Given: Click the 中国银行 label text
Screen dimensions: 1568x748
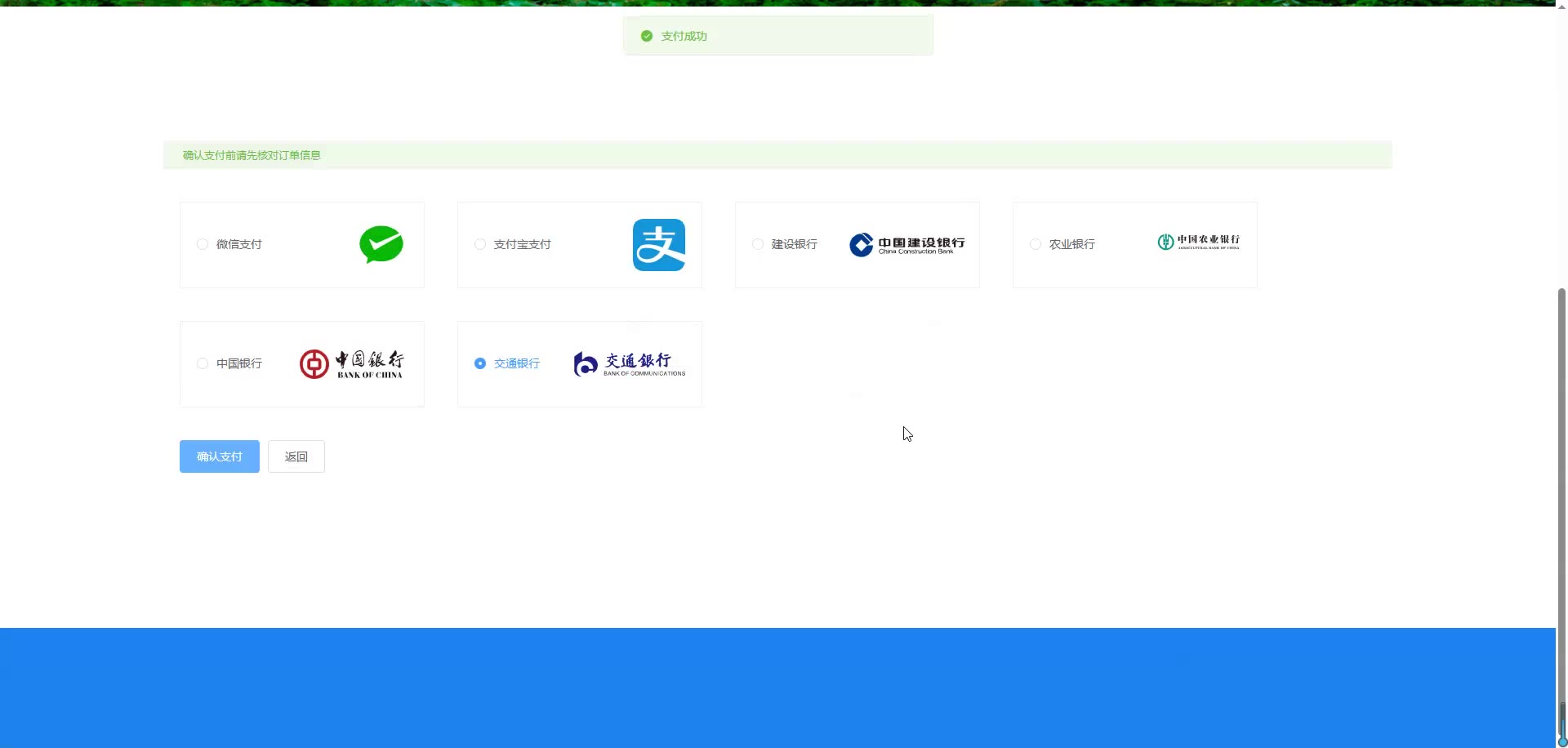Looking at the screenshot, I should pyautogui.click(x=239, y=363).
